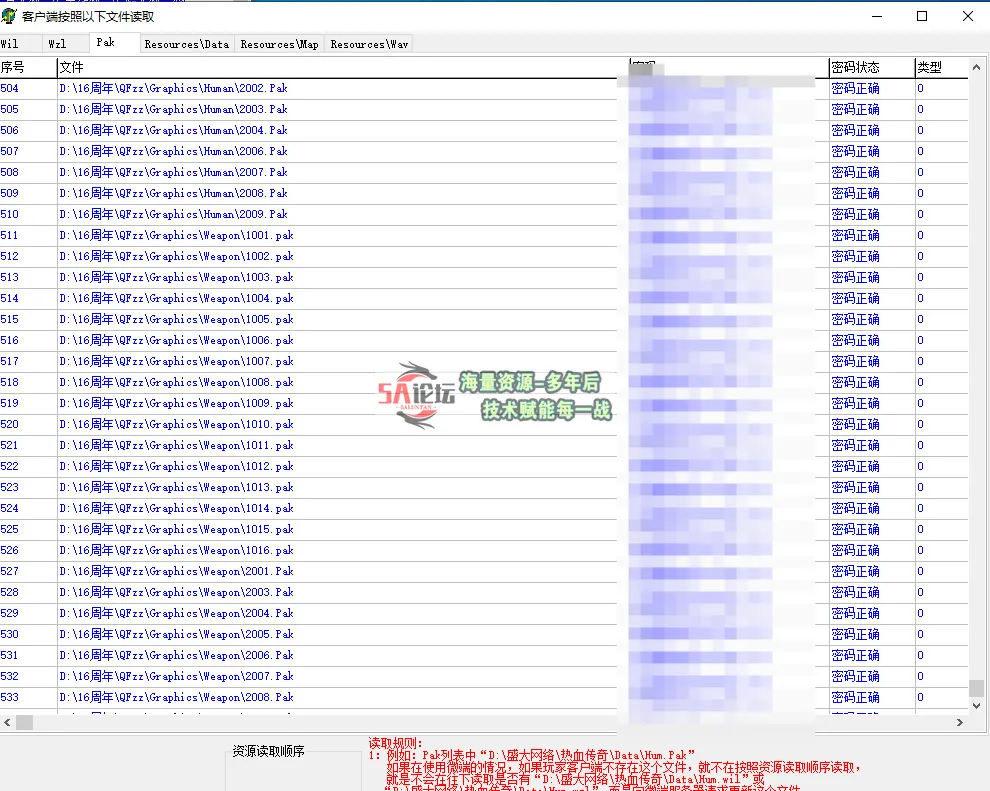
Task: Select row with Weapon\1014.pak file path
Action: tap(484, 508)
